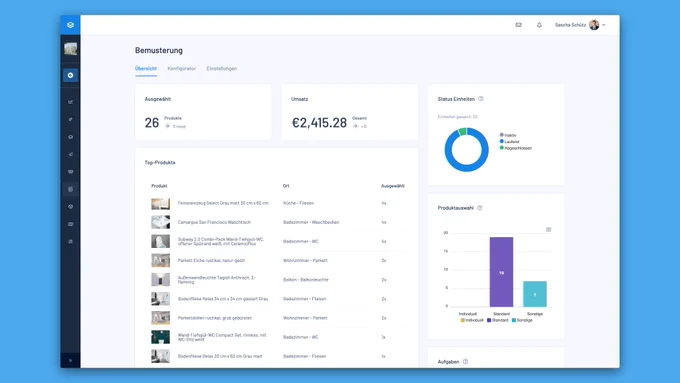The image size is (680, 383).
Task: Open the Parkett Eiche rustikal thumbnail
Action: point(160,260)
